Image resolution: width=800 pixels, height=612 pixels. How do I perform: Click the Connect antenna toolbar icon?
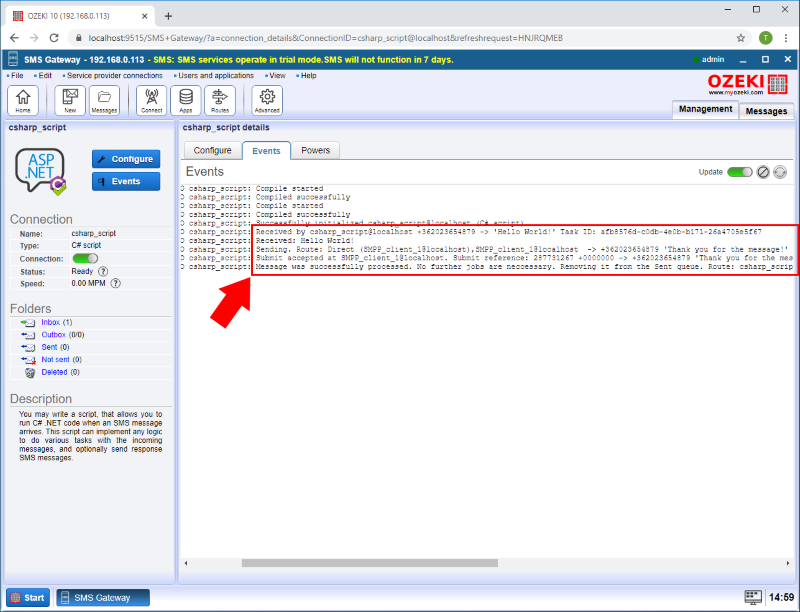[152, 100]
